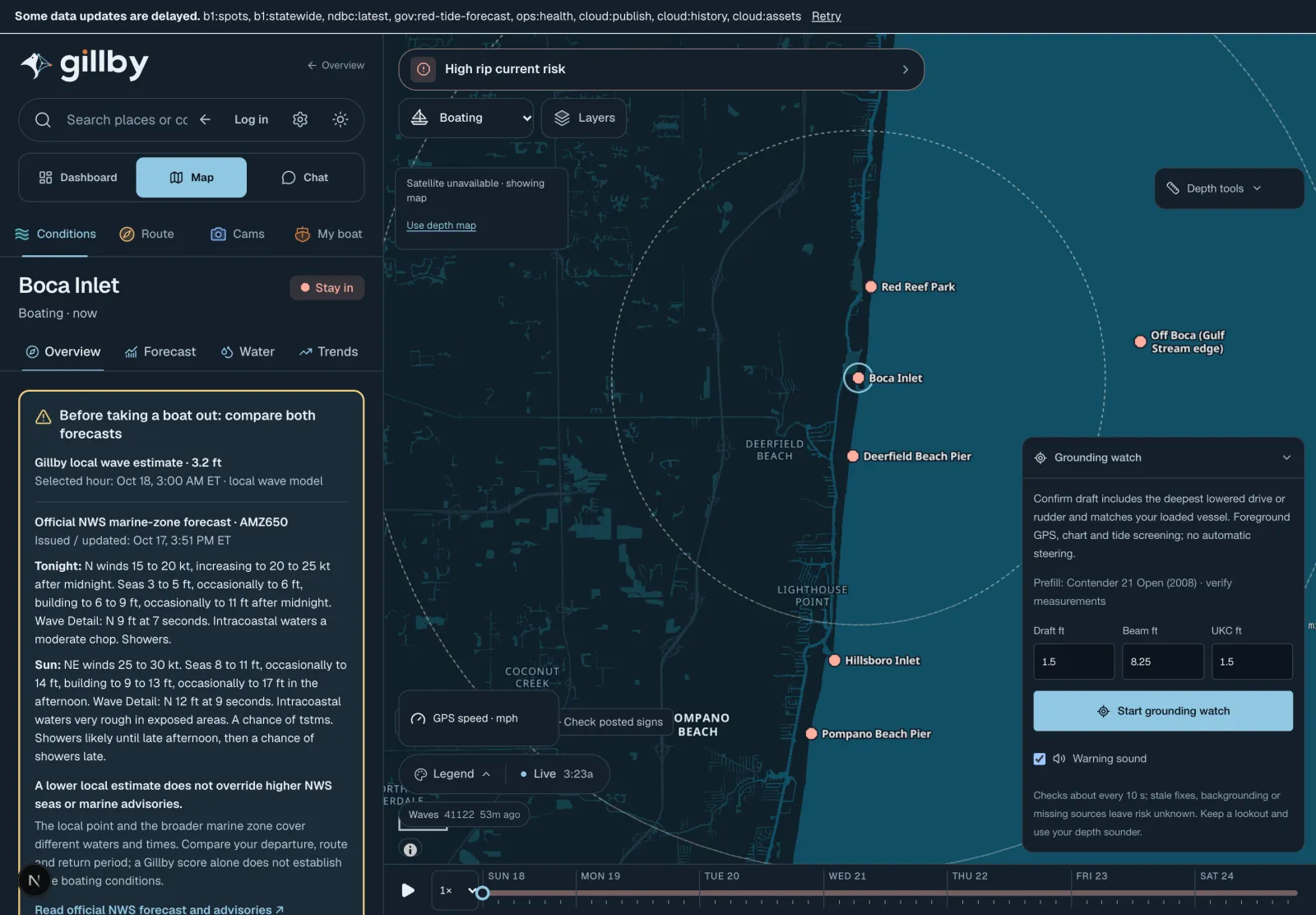
Task: Click the search magnifier icon
Action: pyautogui.click(x=43, y=120)
